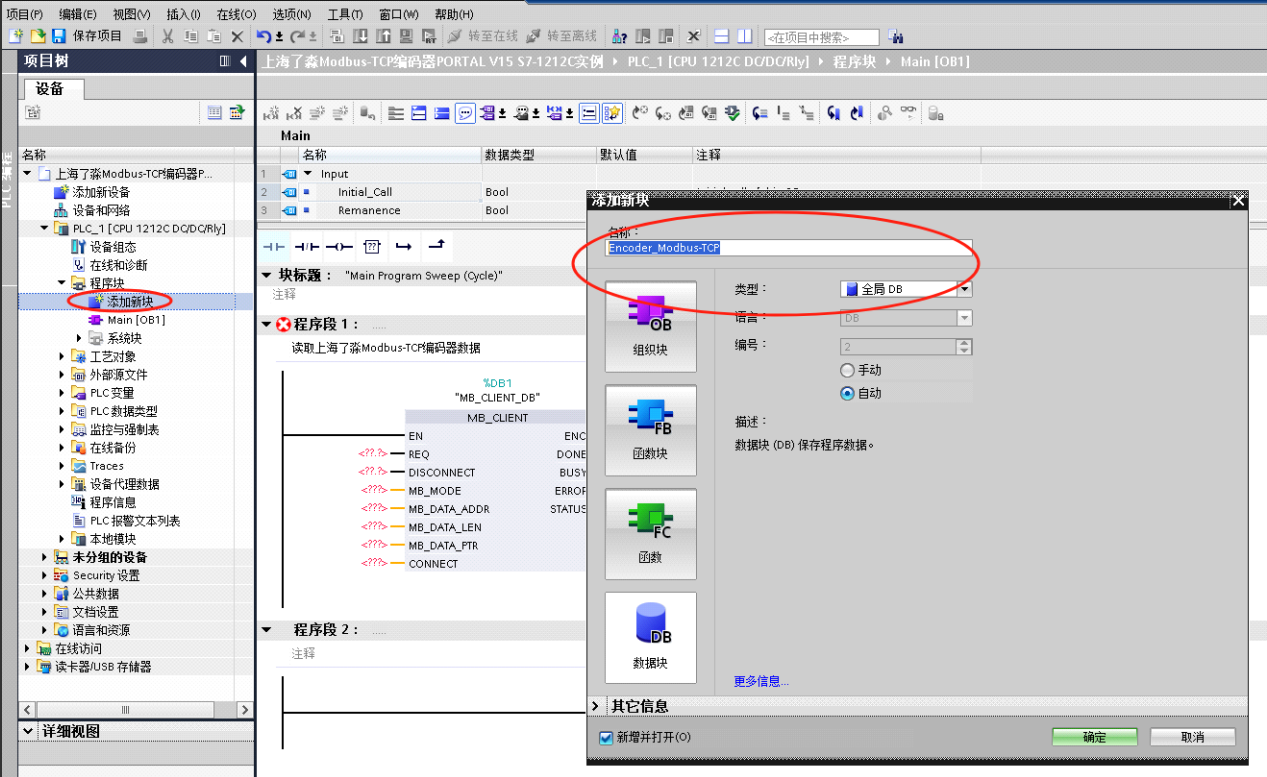Click the binoculars search icon
This screenshot has height=777, width=1267.
[895, 37]
